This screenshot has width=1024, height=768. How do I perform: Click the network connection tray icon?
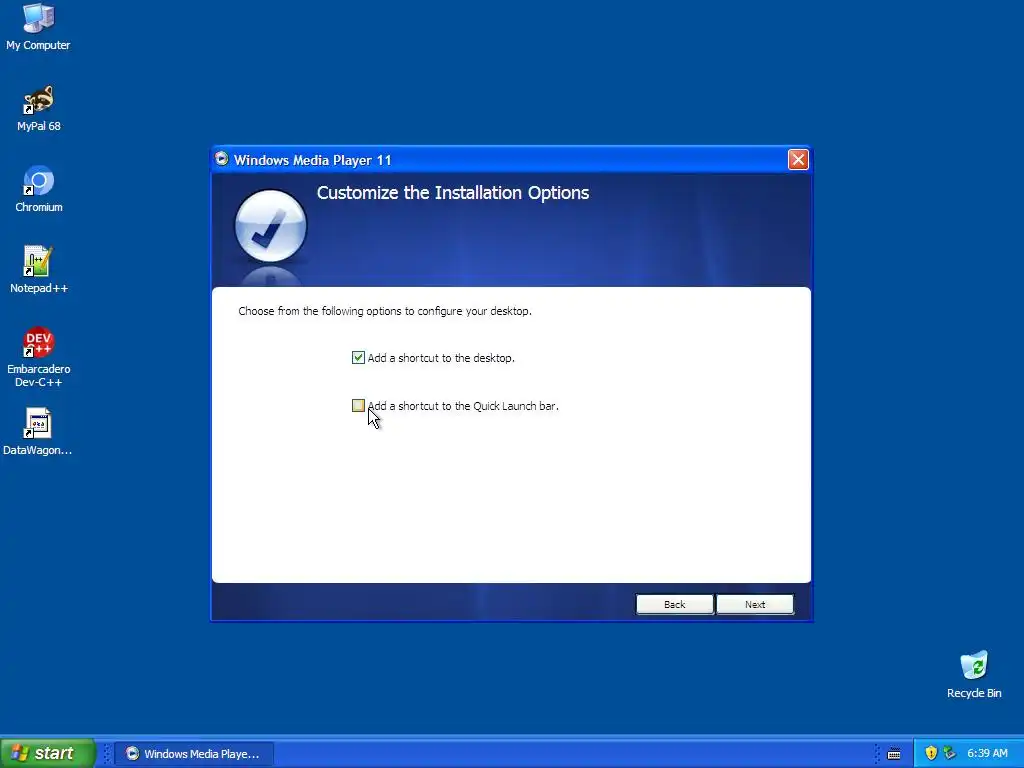(950, 753)
